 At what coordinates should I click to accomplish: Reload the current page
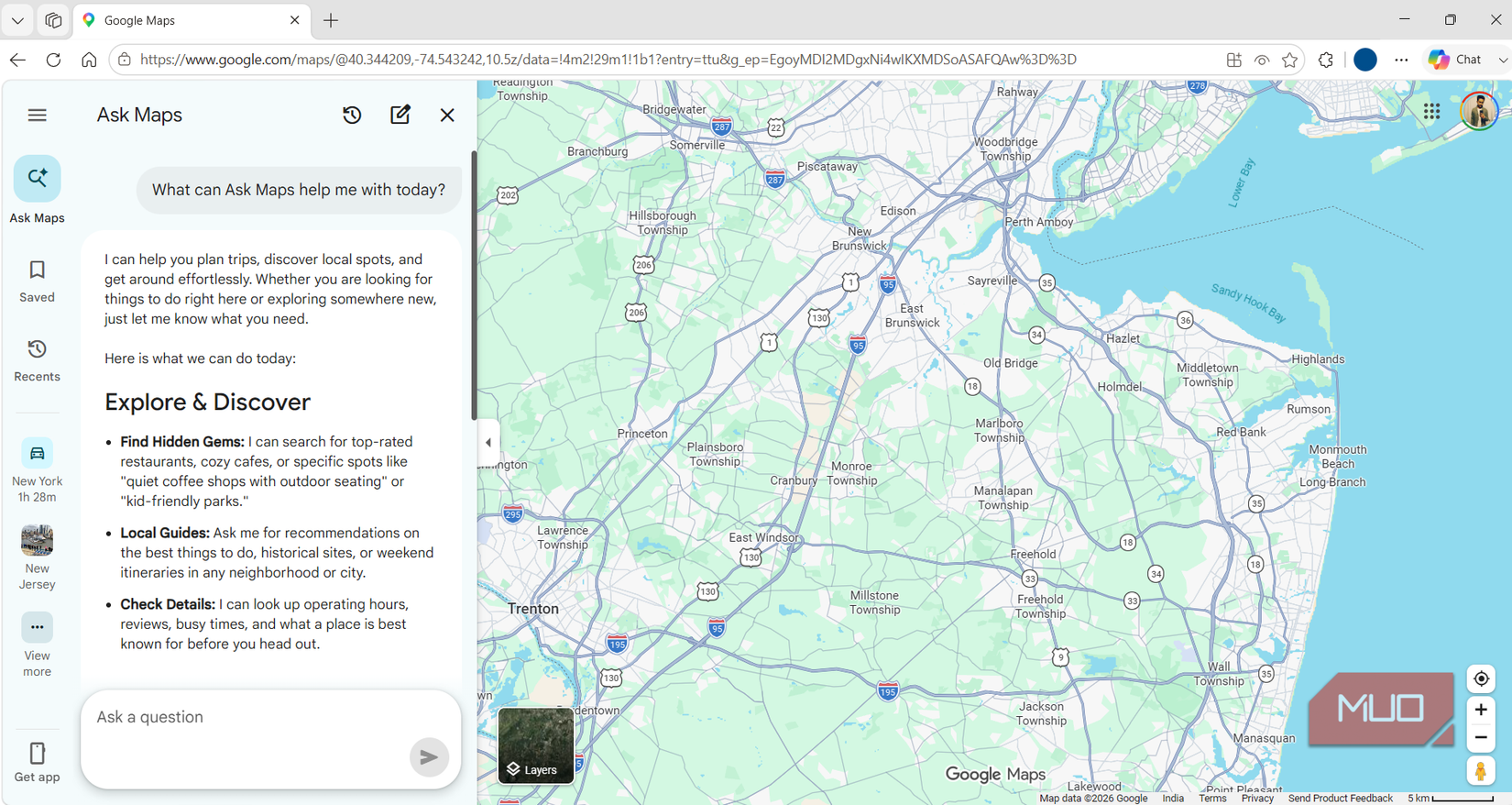[x=53, y=60]
